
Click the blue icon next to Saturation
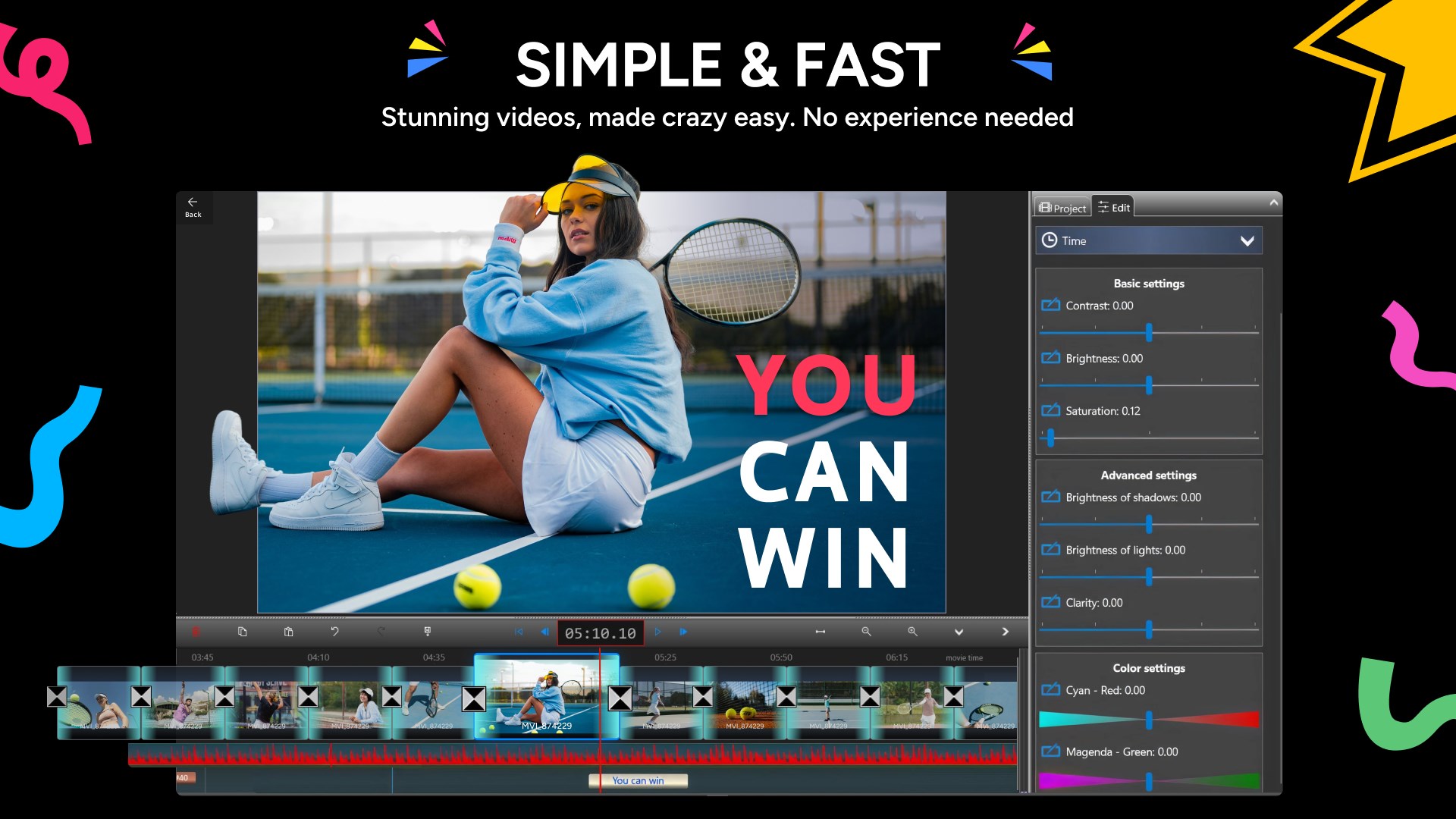[x=1051, y=410]
